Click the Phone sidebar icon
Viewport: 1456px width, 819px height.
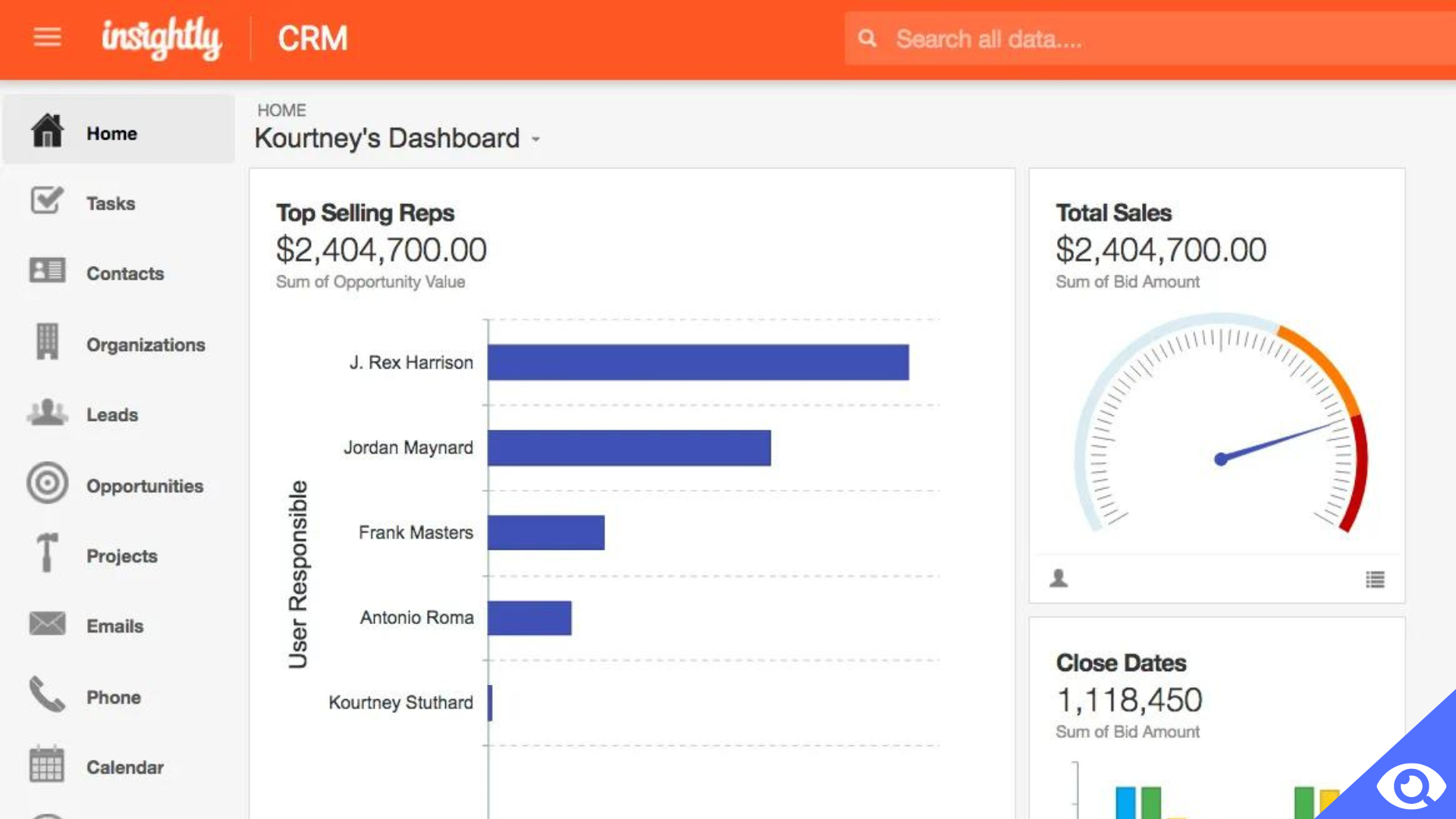(45, 695)
